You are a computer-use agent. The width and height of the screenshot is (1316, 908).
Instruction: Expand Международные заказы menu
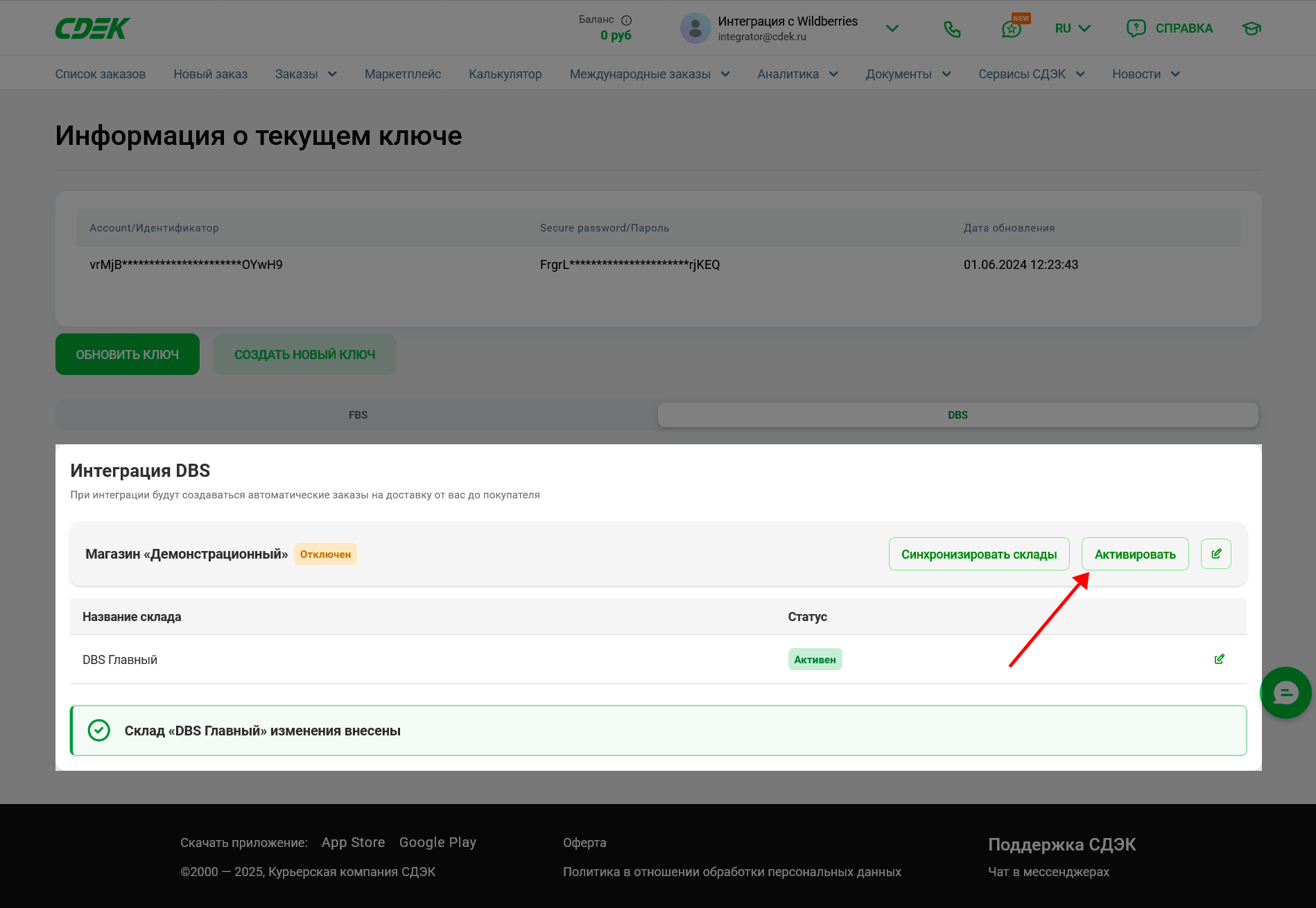650,74
